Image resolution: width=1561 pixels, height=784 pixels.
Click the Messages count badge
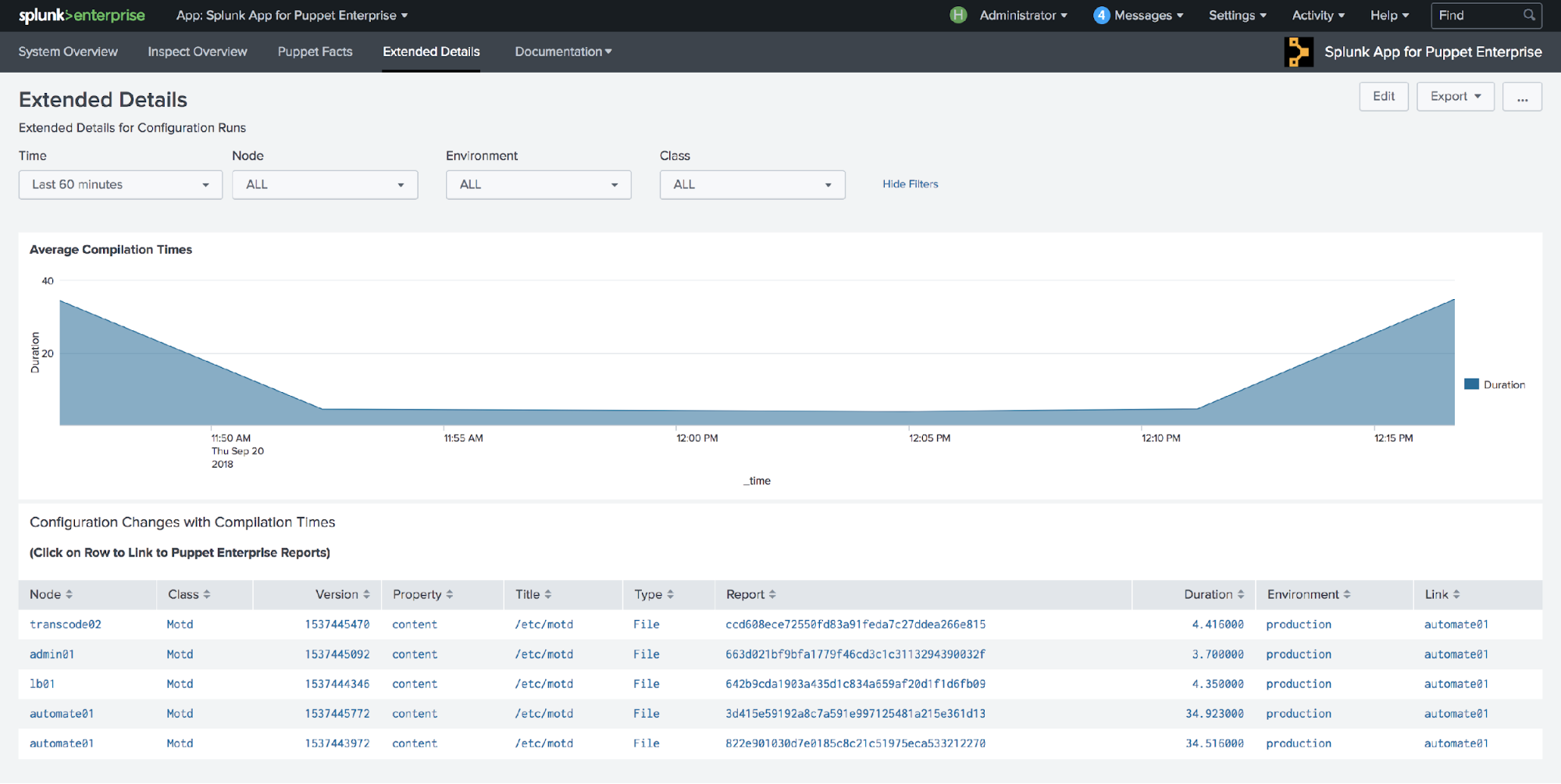coord(1101,15)
